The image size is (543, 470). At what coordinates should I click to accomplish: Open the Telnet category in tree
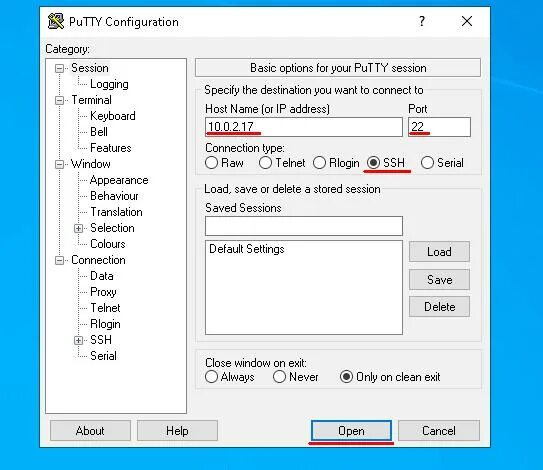[x=105, y=308]
